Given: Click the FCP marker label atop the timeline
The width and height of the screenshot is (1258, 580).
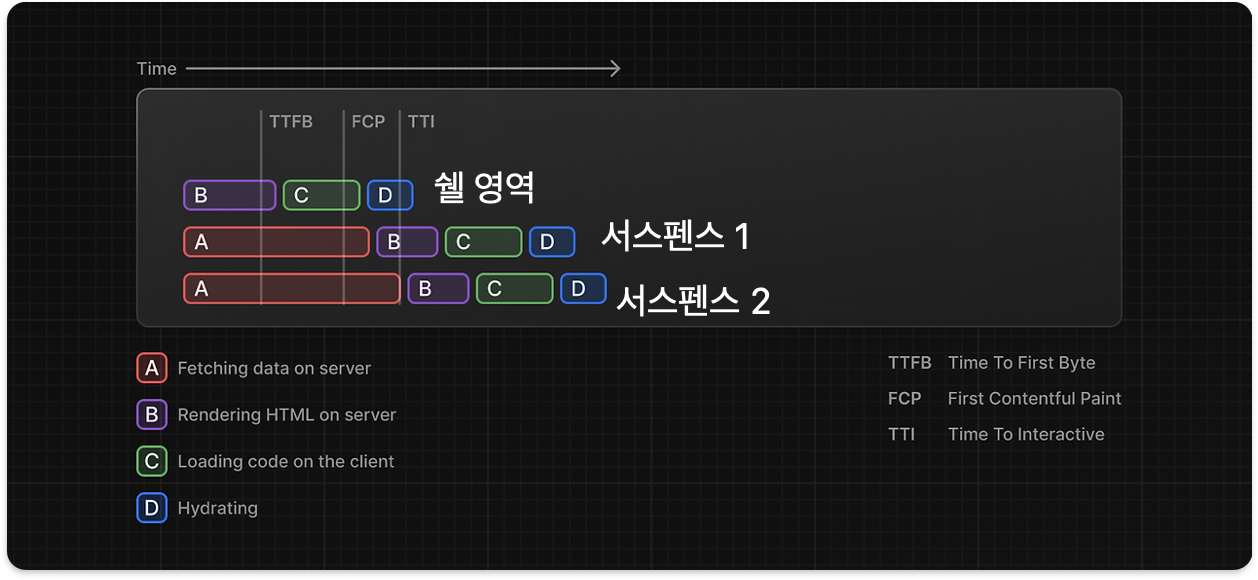Looking at the screenshot, I should (x=368, y=122).
